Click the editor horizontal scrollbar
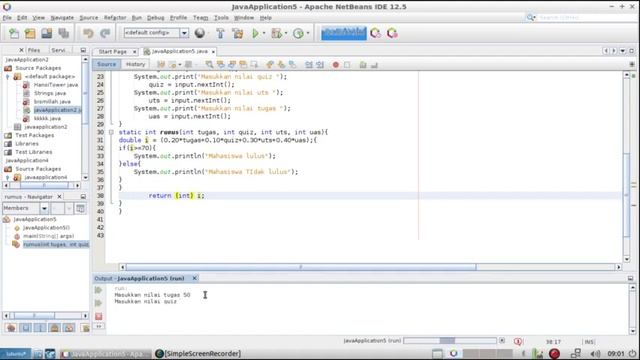 point(301,267)
